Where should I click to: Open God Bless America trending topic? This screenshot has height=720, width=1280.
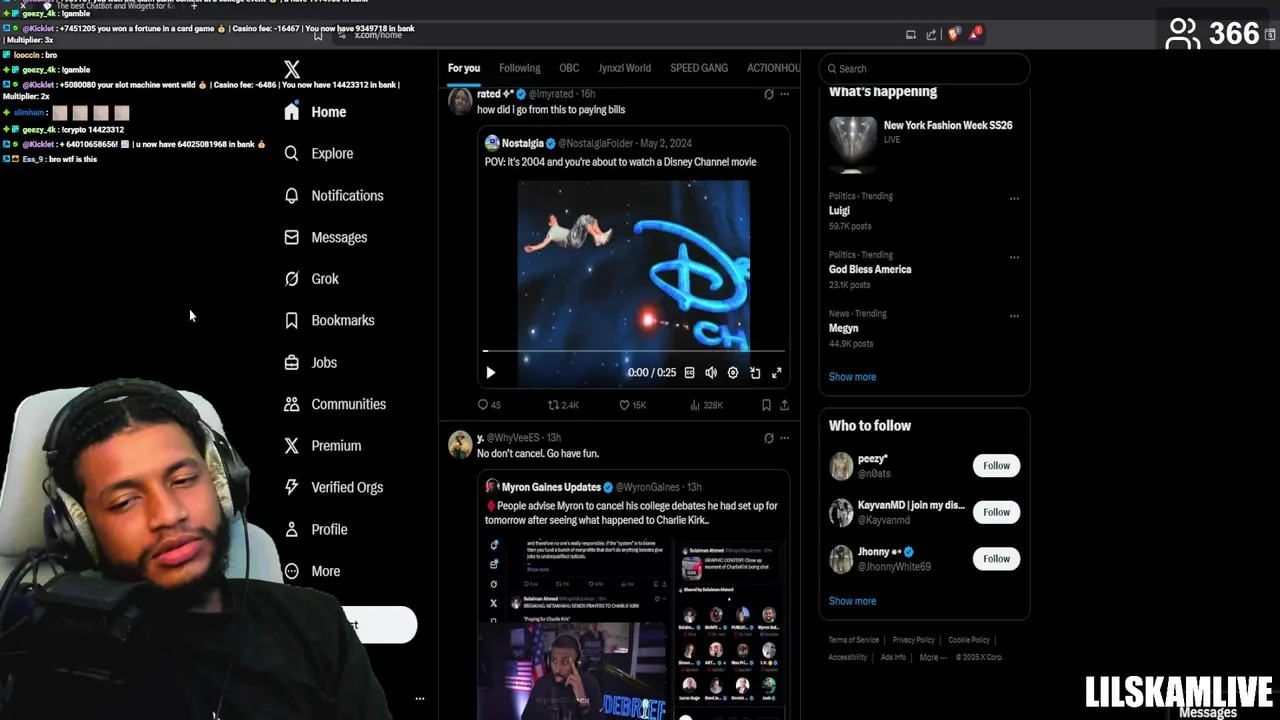pyautogui.click(x=870, y=270)
